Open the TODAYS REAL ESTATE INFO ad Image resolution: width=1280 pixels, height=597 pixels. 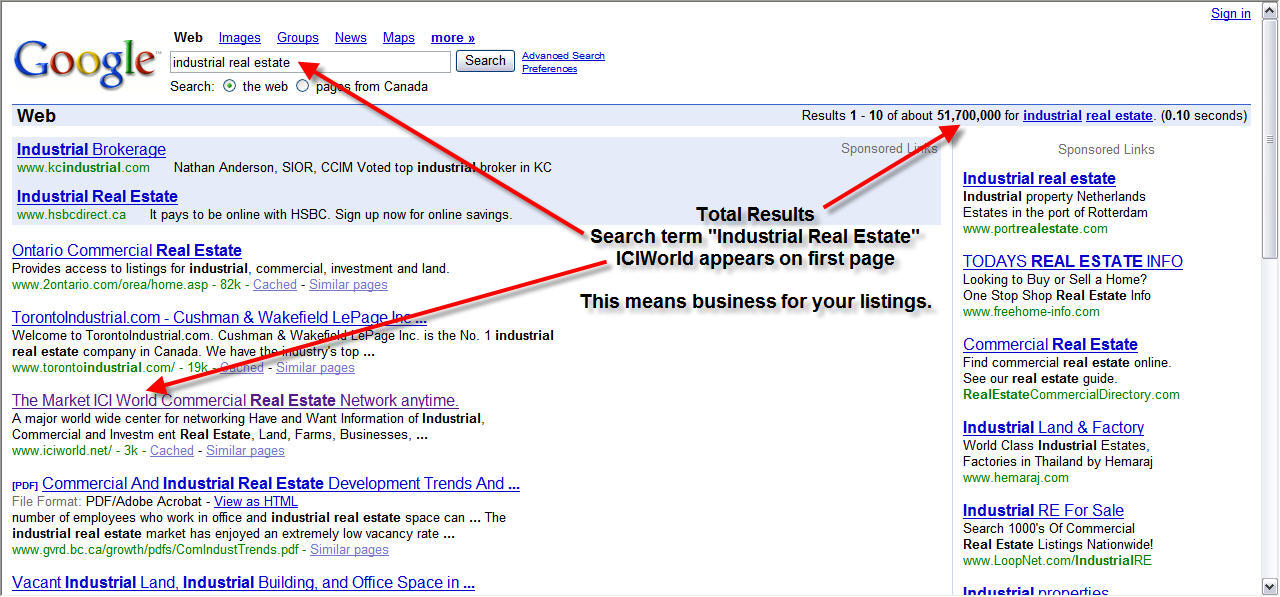tap(1073, 262)
